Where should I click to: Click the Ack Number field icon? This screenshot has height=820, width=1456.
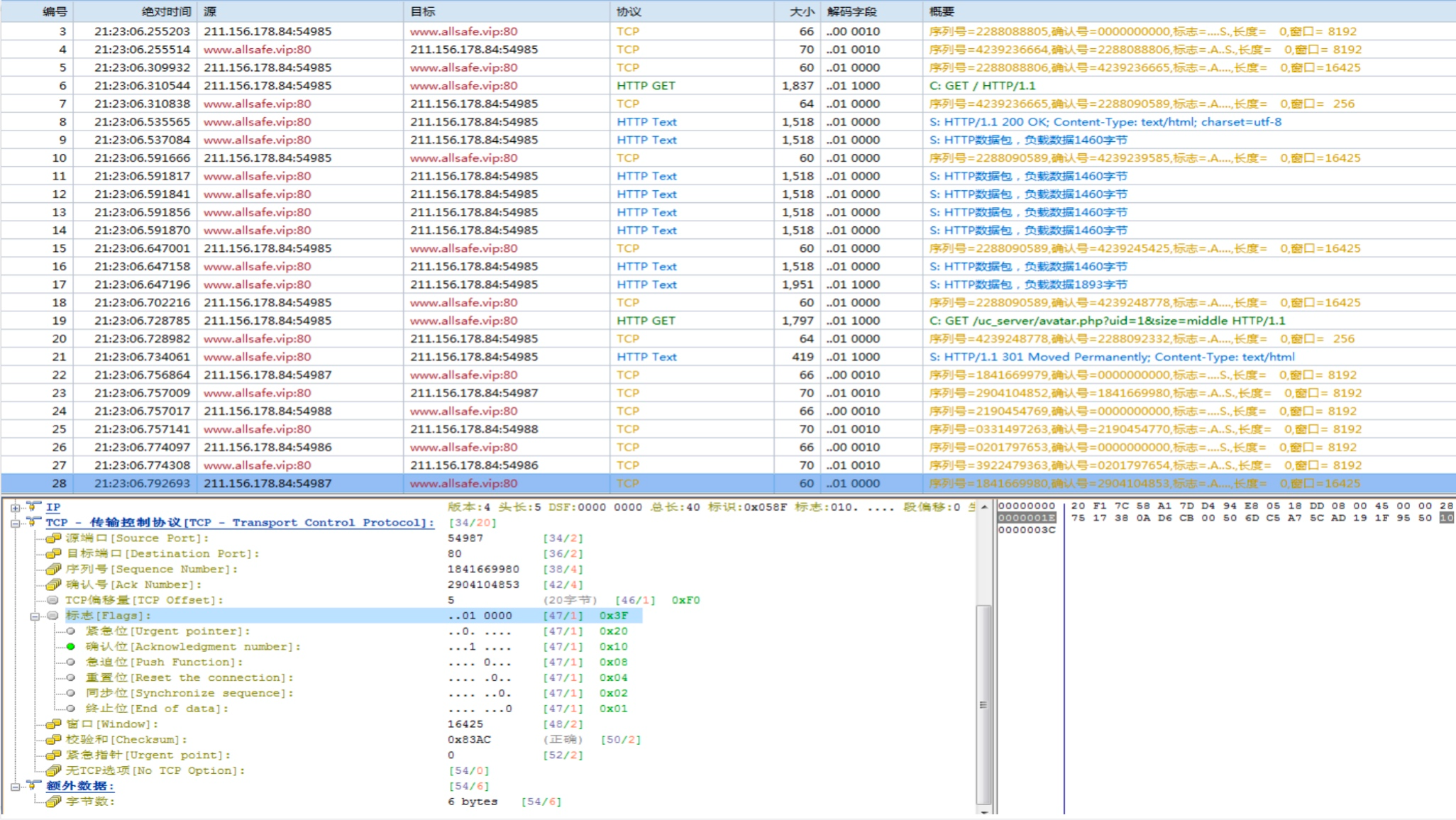53,585
